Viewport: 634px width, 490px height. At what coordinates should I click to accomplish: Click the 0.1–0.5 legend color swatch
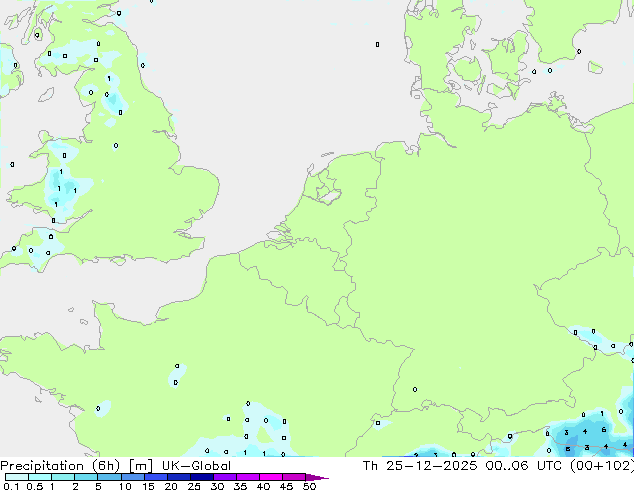coord(17,477)
